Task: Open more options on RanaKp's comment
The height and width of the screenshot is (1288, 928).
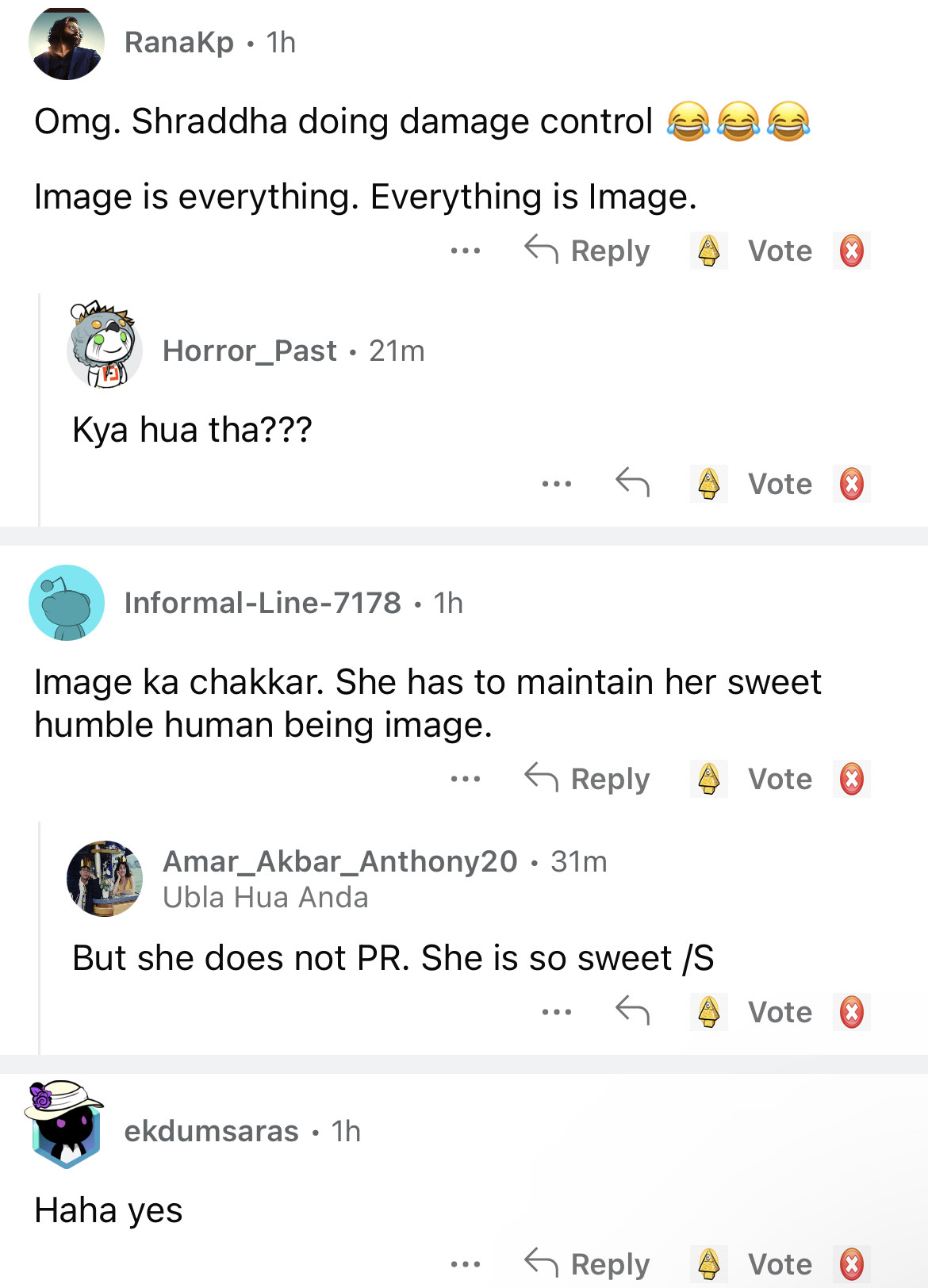Action: 466,251
